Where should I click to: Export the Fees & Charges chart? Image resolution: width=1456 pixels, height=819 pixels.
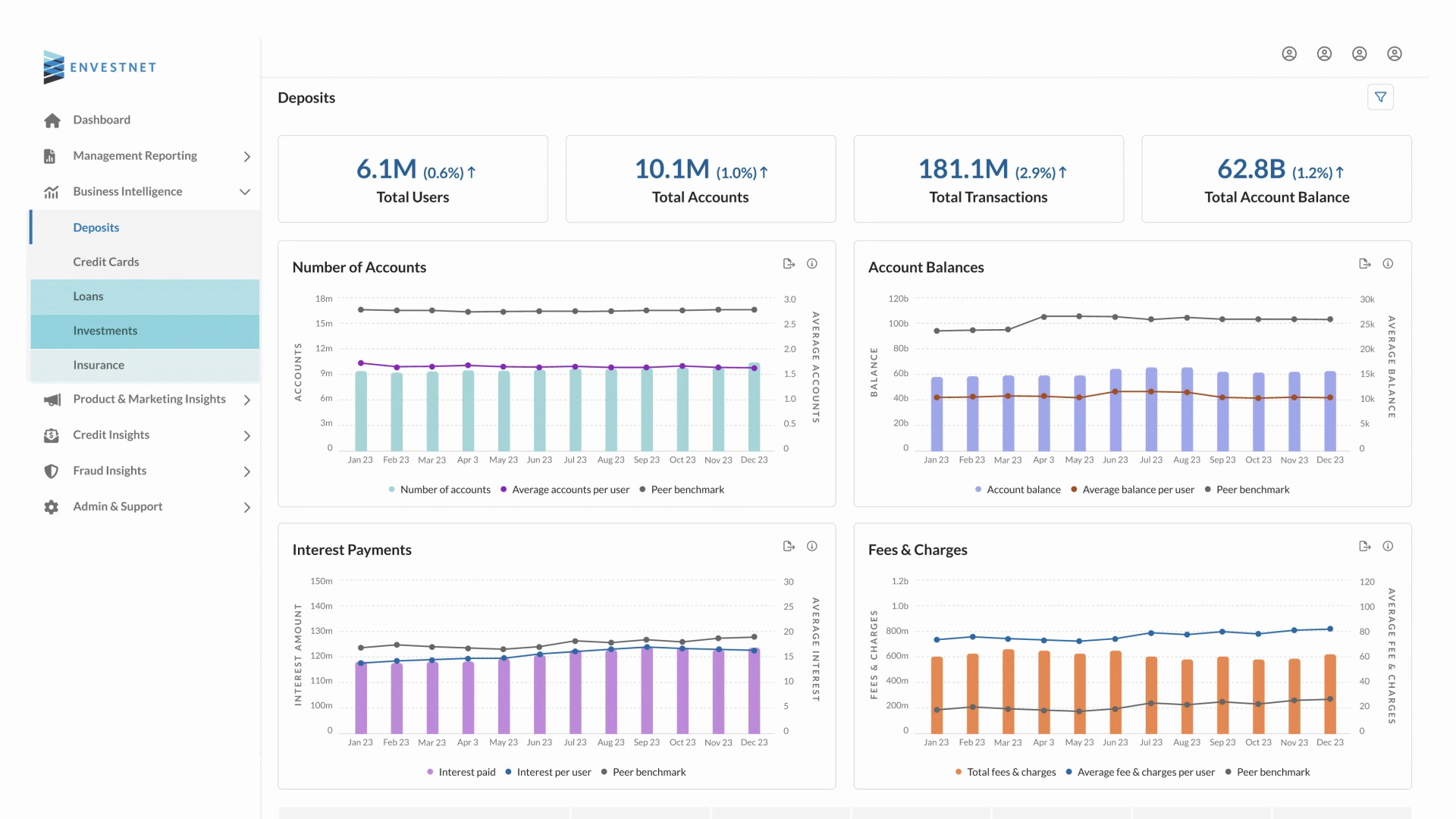tap(1365, 546)
